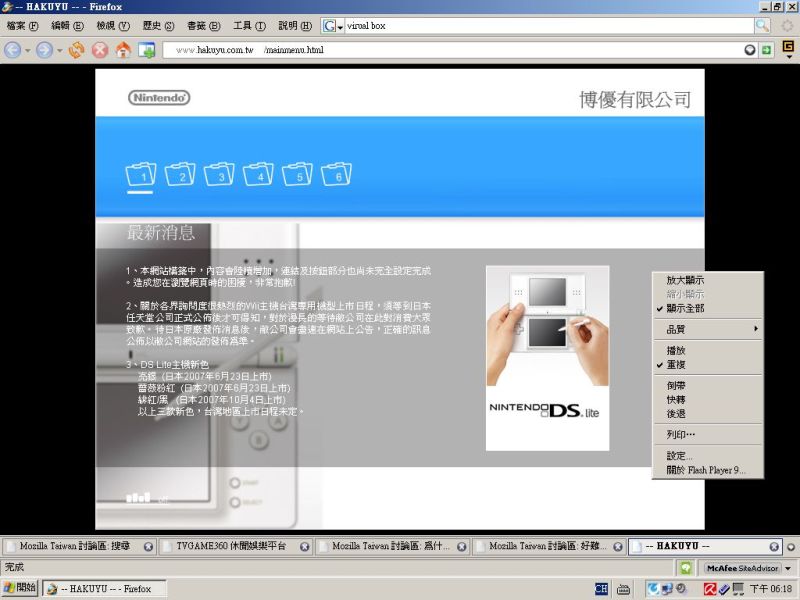The width and height of the screenshot is (800, 600).
Task: Select 放大顯示 zoom in from context menu
Action: point(708,280)
